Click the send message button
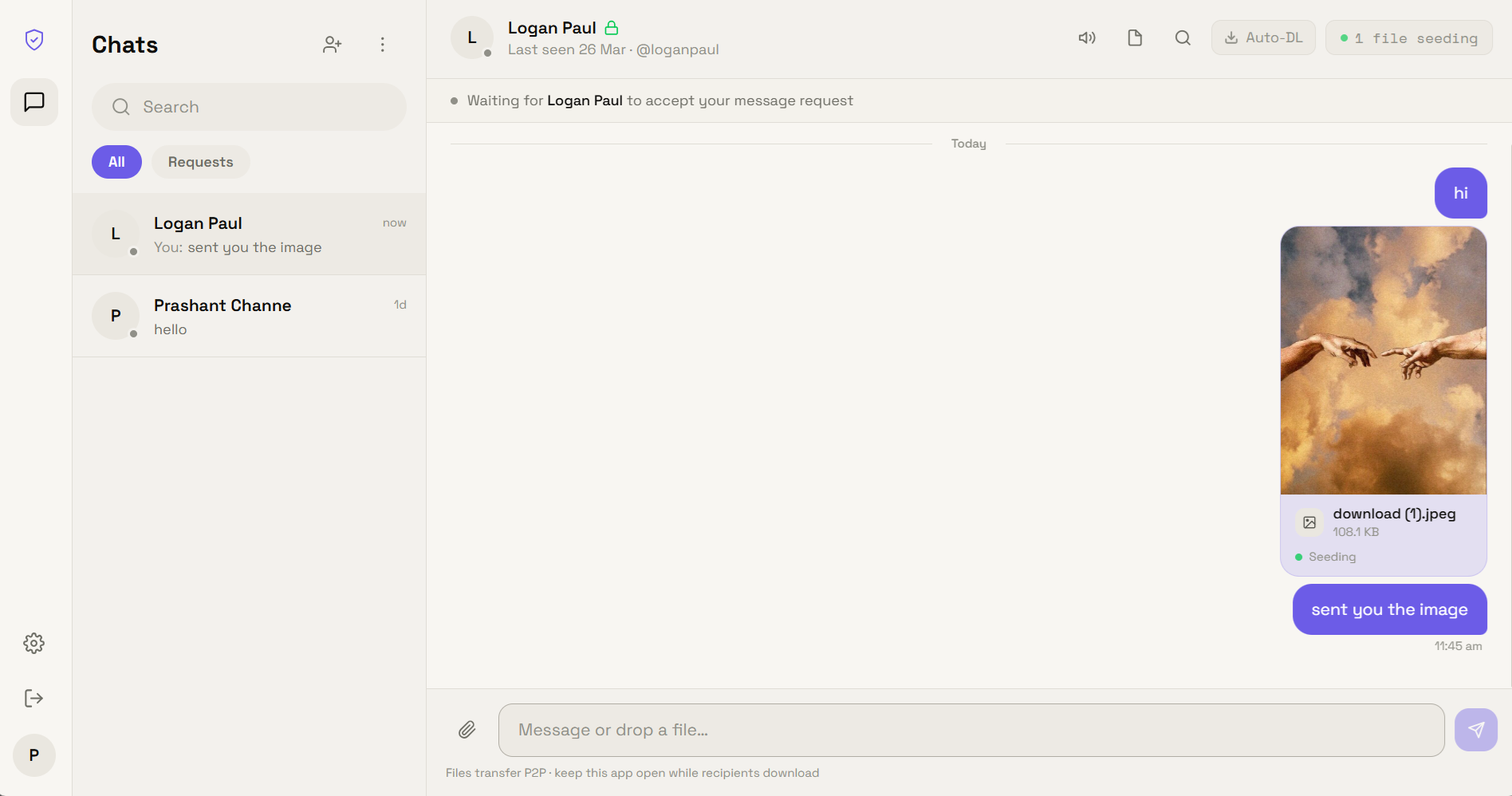Viewport: 1512px width, 796px height. tap(1476, 730)
